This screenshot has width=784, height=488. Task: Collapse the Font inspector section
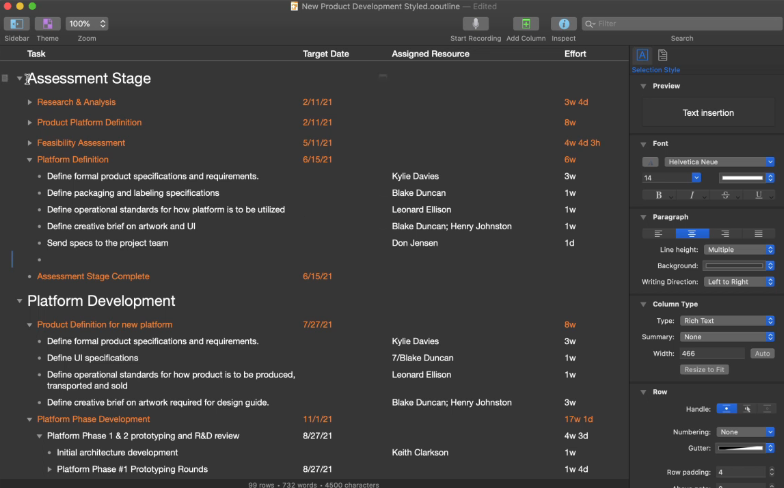click(x=644, y=144)
